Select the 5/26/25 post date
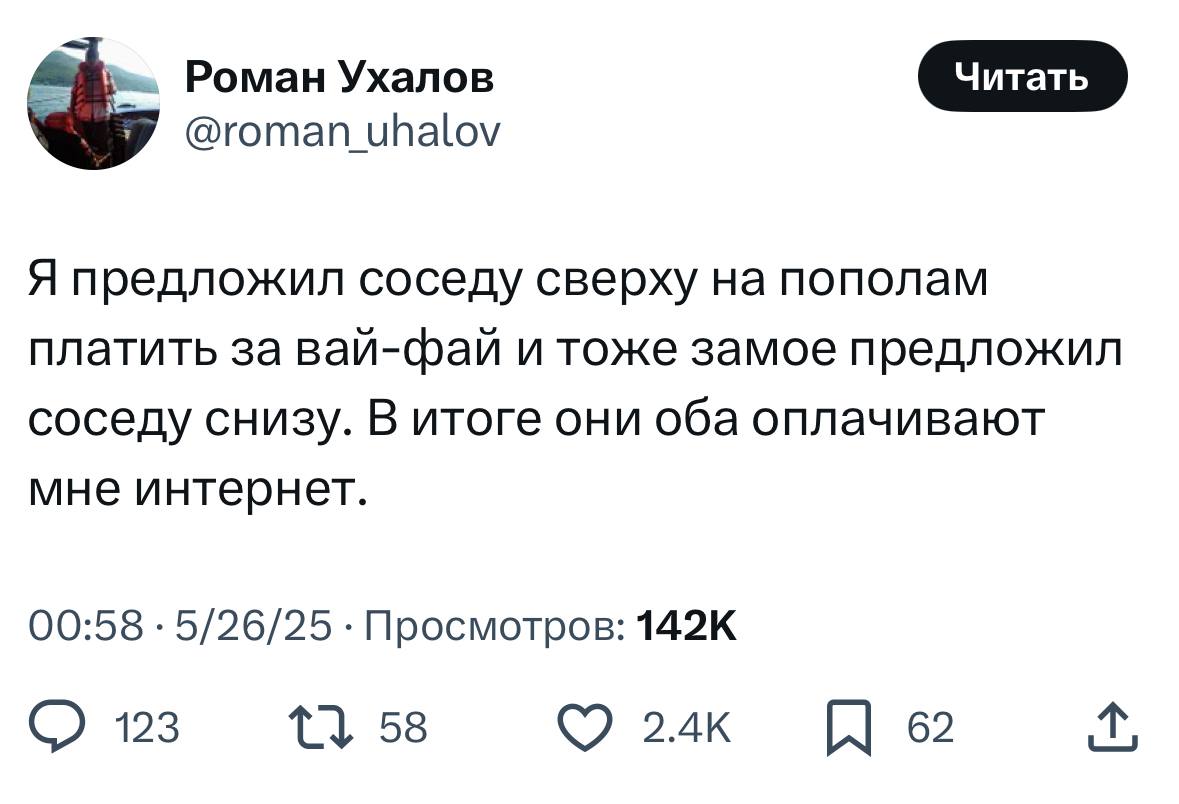 252,627
